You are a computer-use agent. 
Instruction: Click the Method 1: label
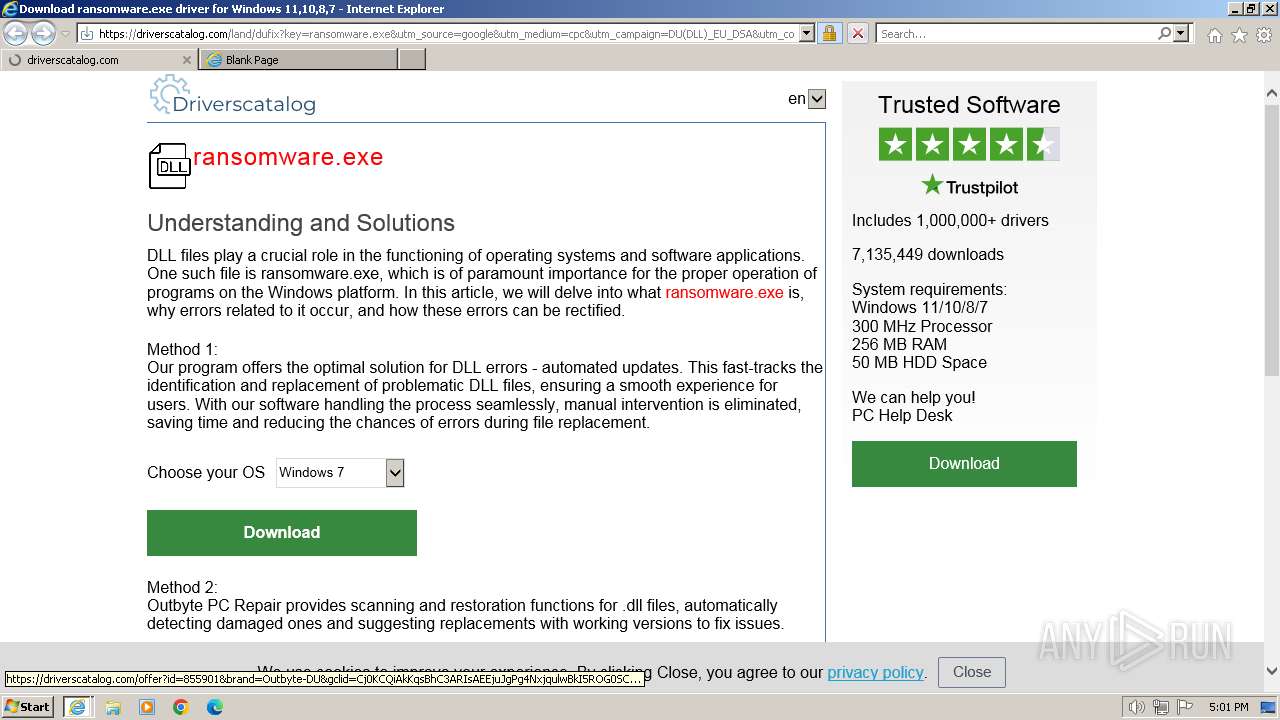(x=182, y=350)
